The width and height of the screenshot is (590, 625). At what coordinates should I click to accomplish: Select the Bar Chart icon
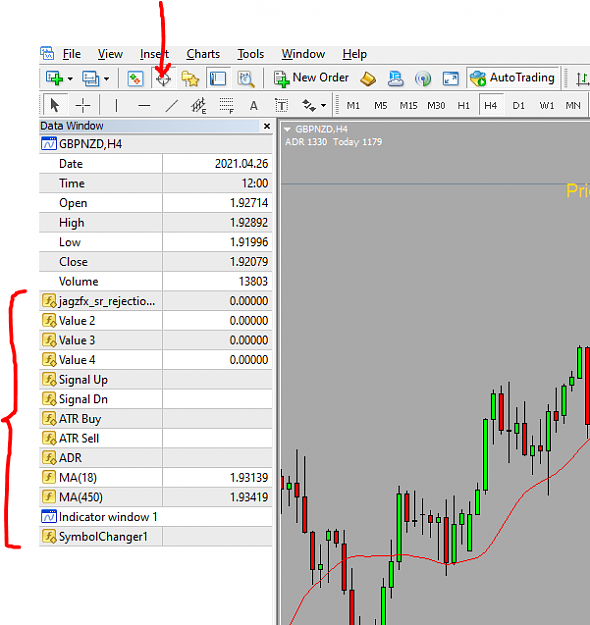coord(582,79)
